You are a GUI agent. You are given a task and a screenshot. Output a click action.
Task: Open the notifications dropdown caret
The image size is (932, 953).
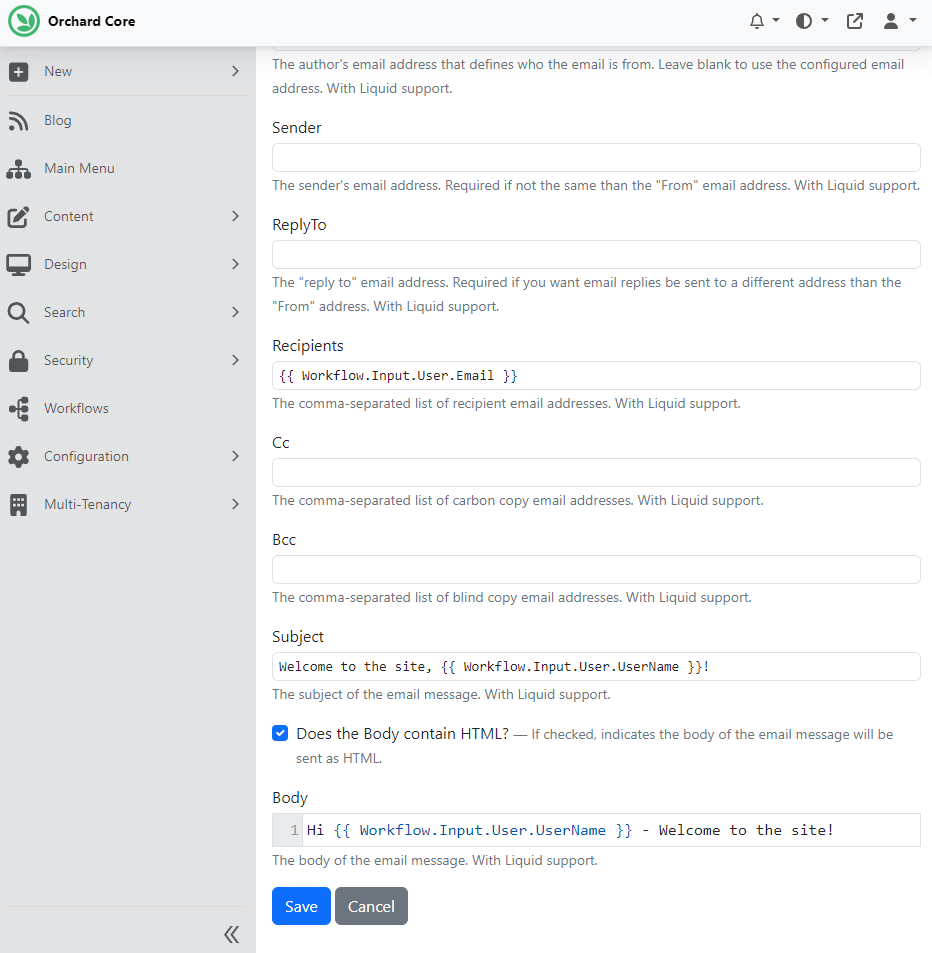pyautogui.click(x=776, y=20)
